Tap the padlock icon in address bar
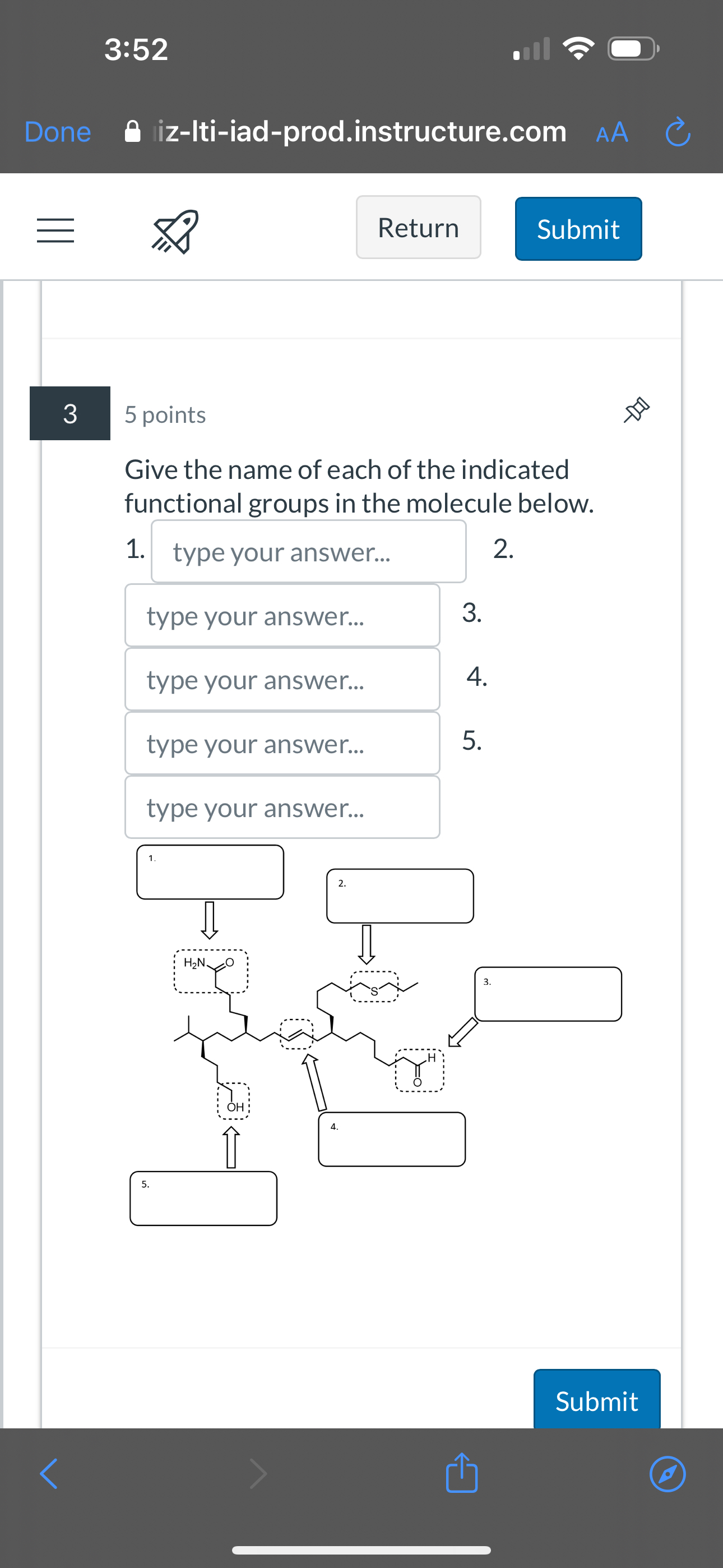The width and height of the screenshot is (723, 1568). tap(133, 131)
